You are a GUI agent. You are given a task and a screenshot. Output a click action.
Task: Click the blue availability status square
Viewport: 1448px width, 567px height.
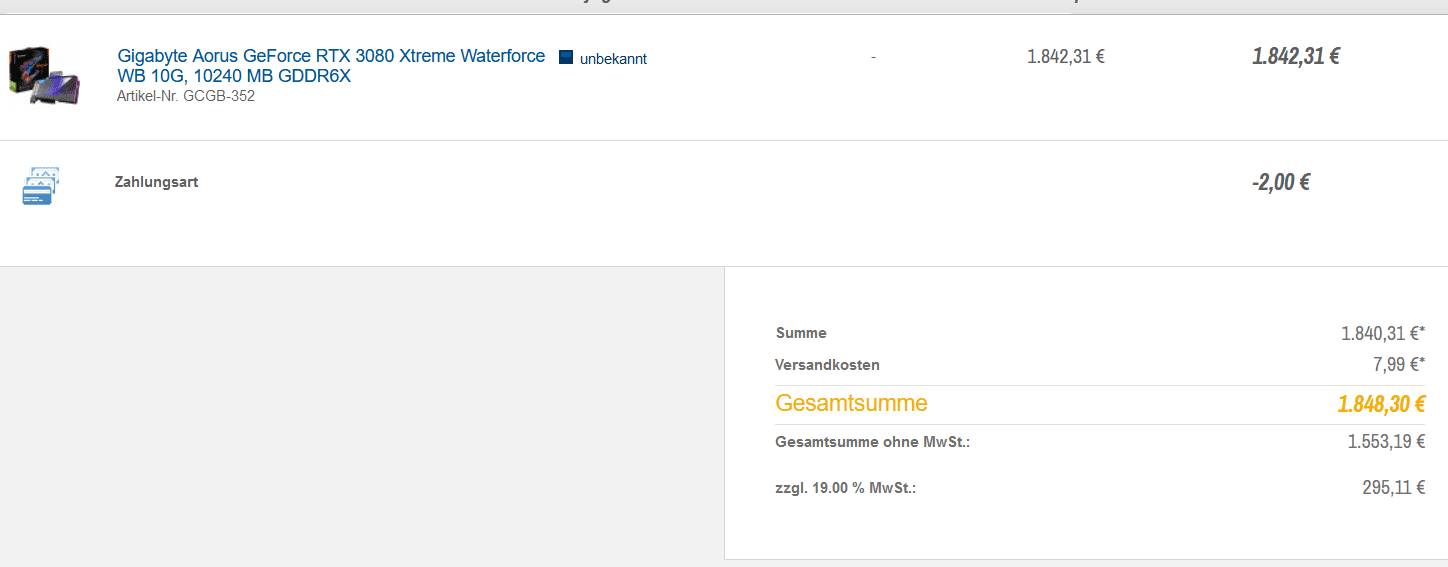pyautogui.click(x=566, y=58)
